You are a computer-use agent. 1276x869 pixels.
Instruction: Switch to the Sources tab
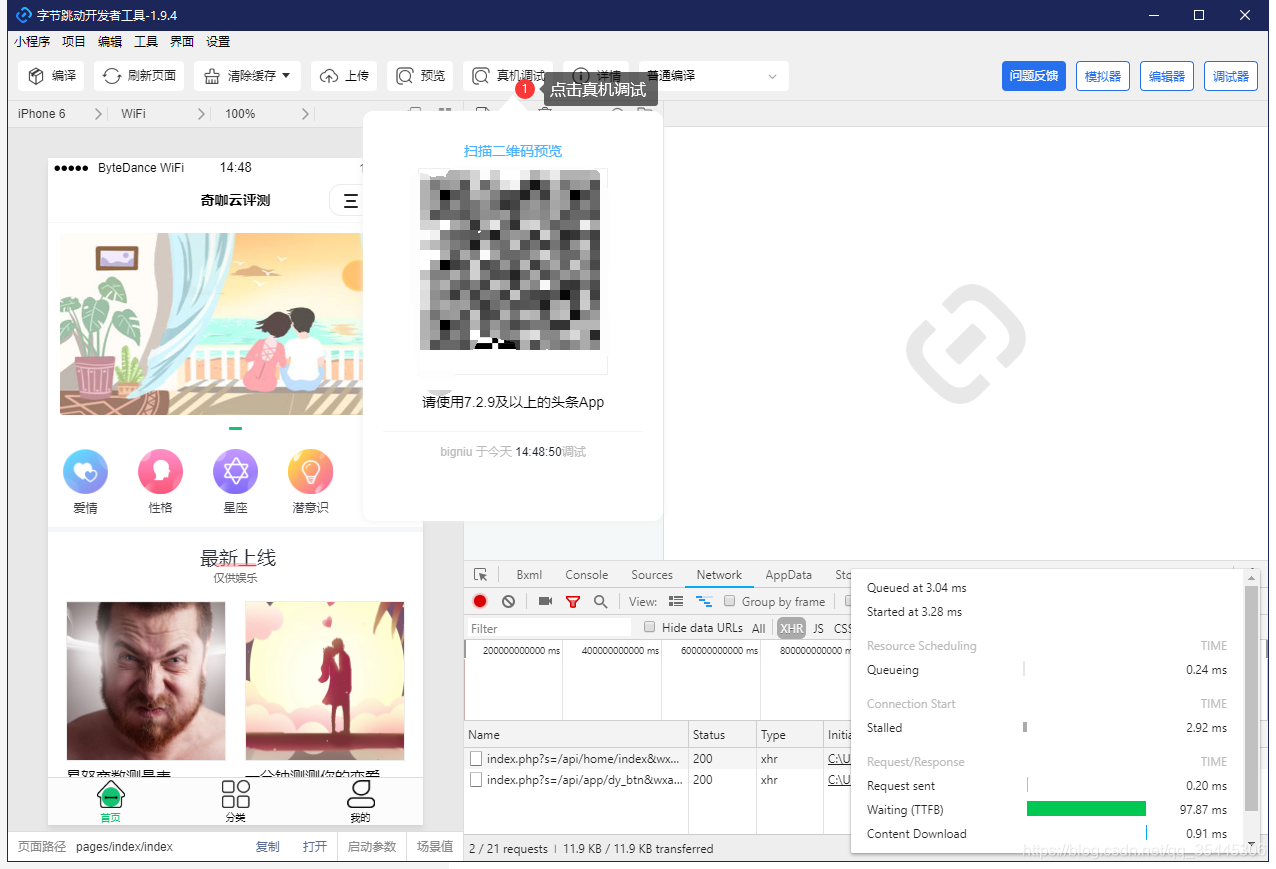652,575
